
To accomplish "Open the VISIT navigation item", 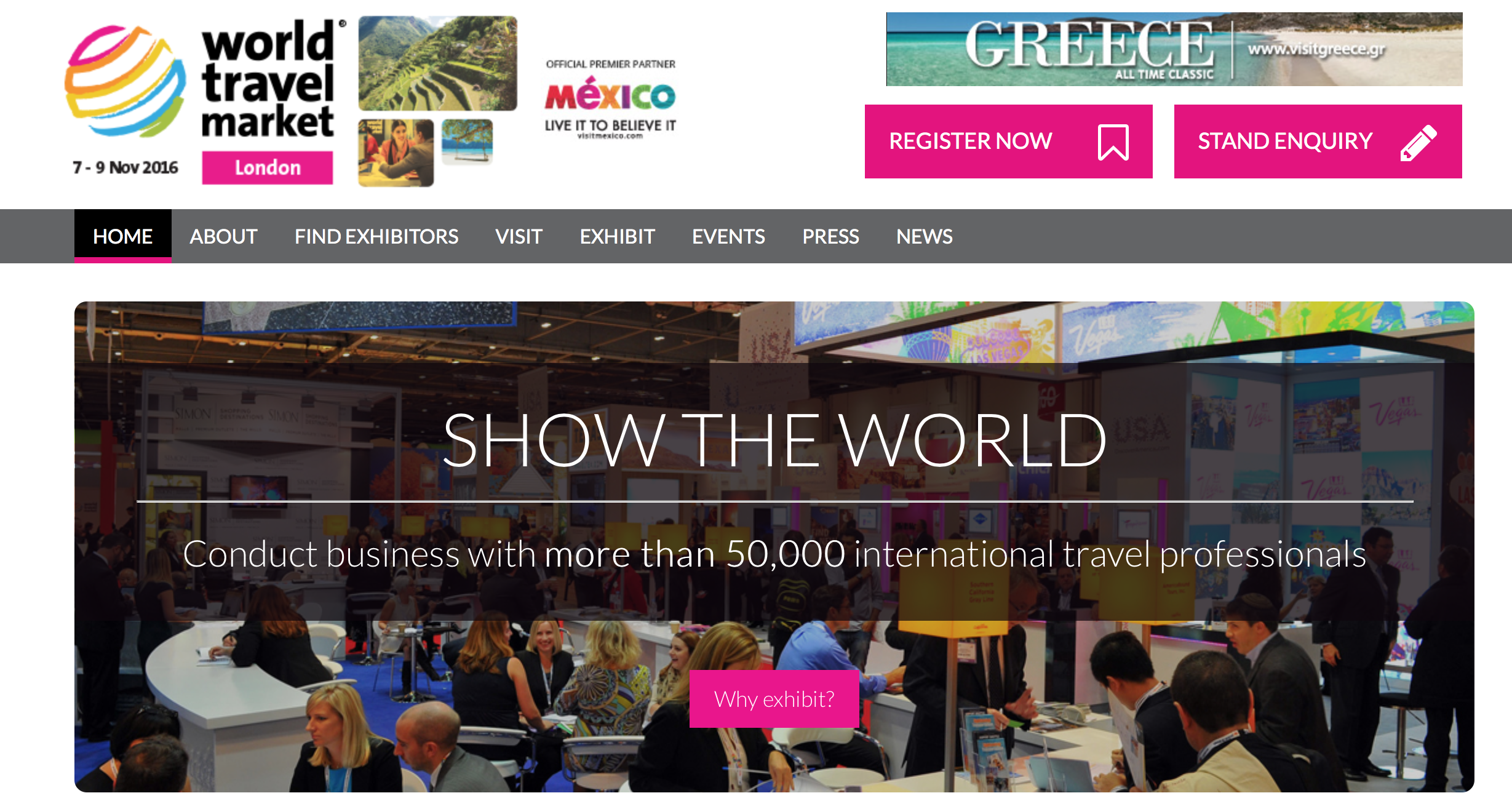I will (519, 236).
